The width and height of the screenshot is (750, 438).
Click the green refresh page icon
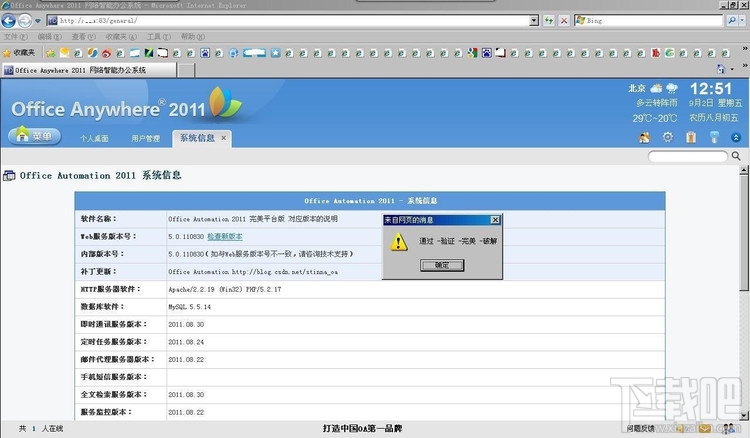pyautogui.click(x=549, y=21)
